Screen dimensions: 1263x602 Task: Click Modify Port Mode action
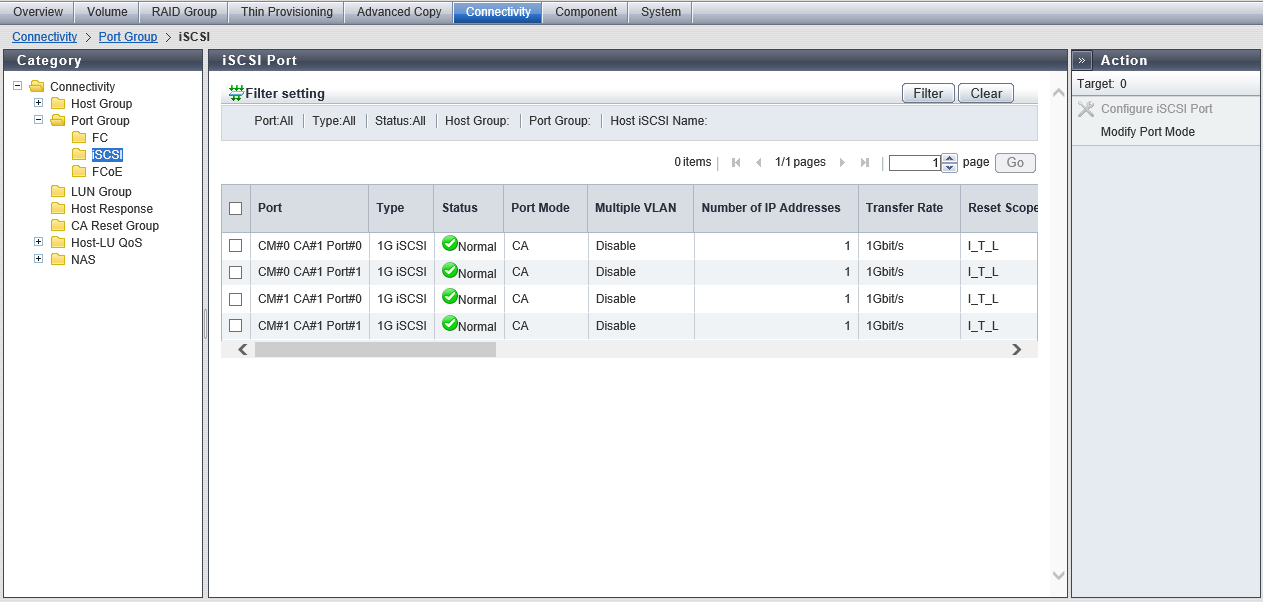[1147, 132]
